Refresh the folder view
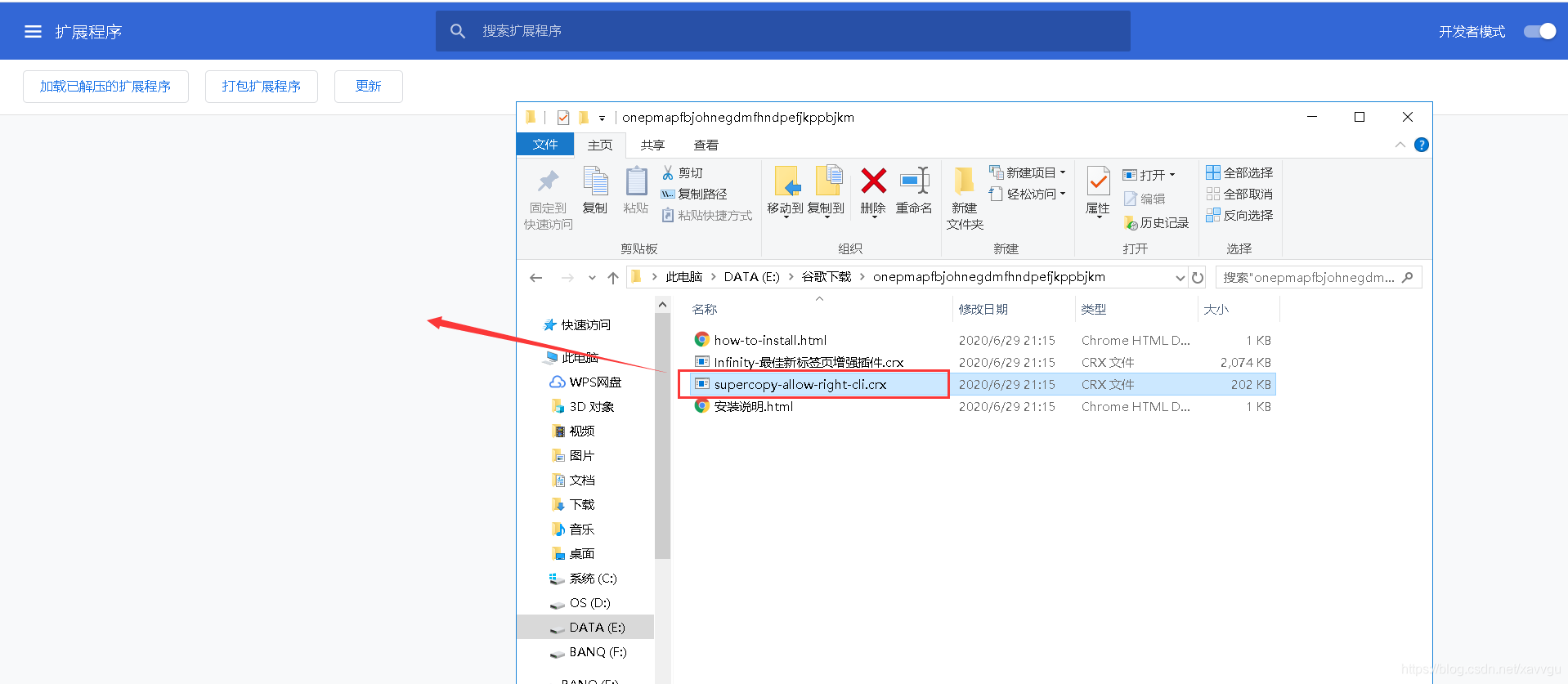 click(1198, 278)
